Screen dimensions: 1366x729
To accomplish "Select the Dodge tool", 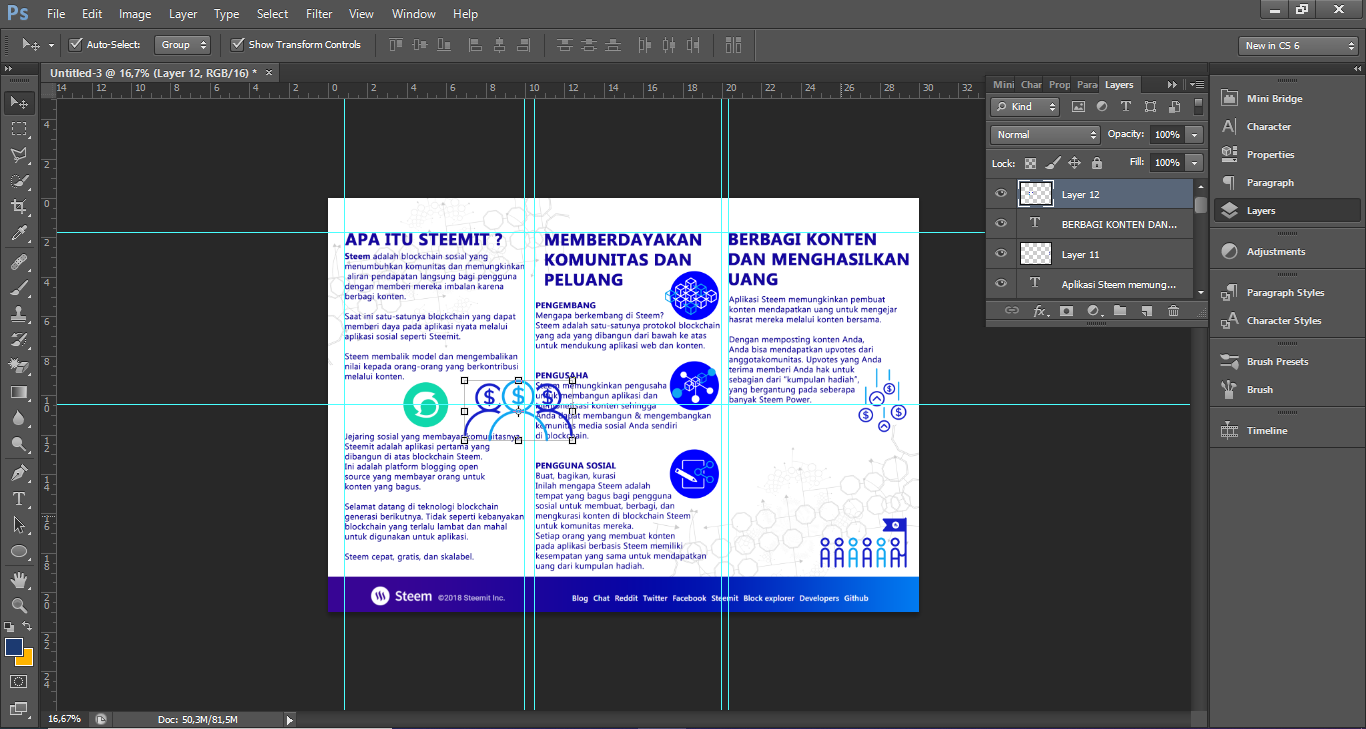I will (19, 444).
